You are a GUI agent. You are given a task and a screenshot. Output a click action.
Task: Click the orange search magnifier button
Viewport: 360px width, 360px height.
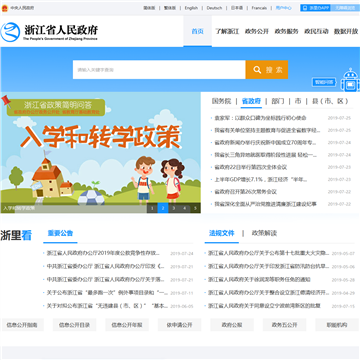(267, 70)
